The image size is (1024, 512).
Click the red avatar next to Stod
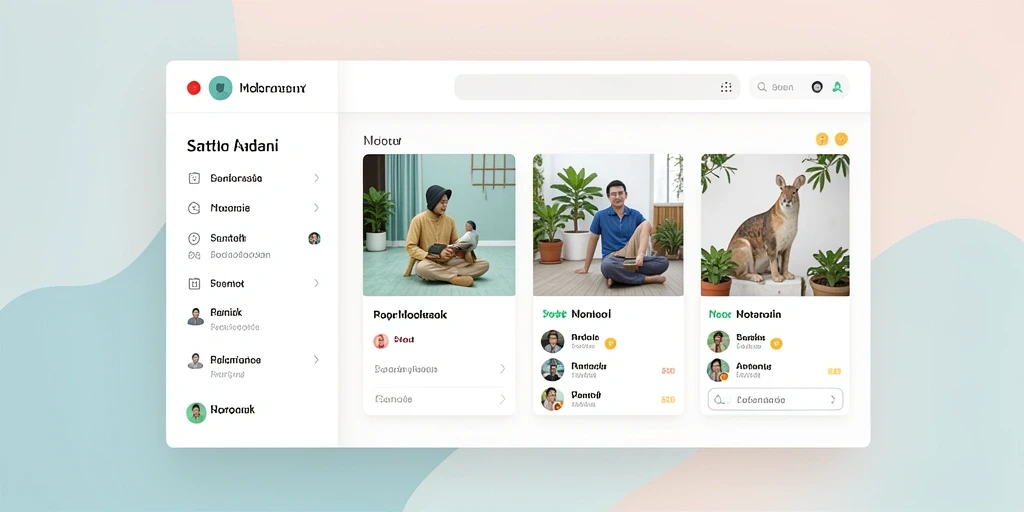pos(381,340)
